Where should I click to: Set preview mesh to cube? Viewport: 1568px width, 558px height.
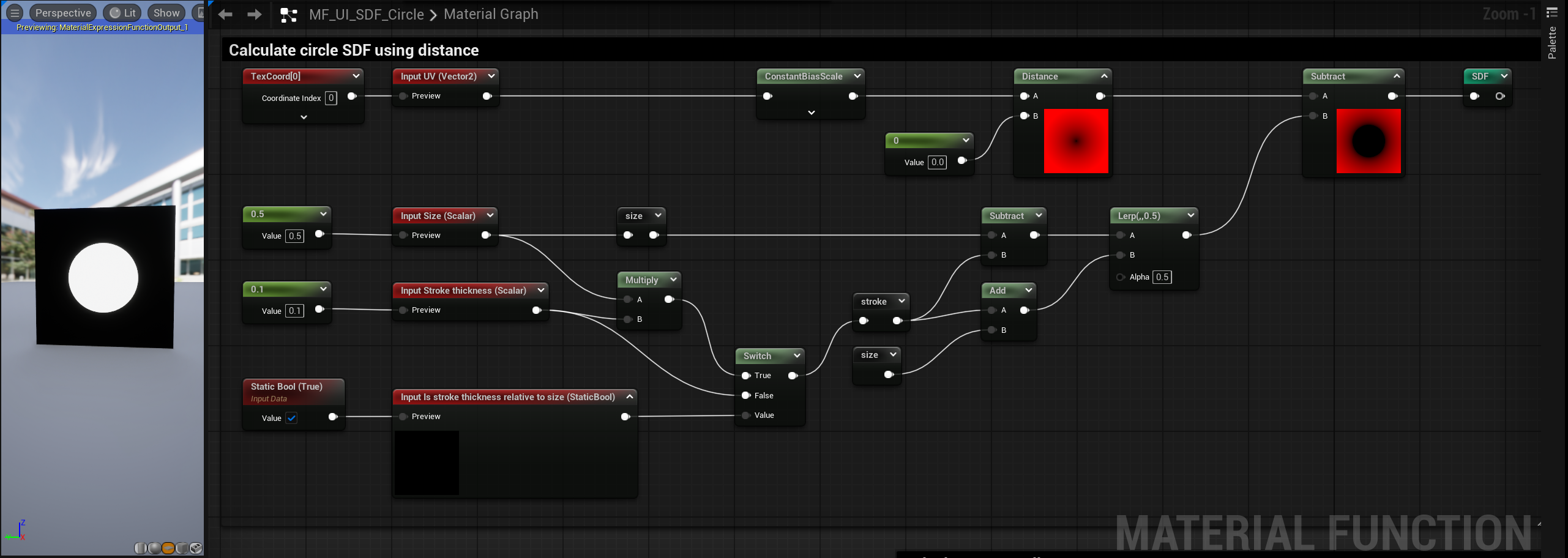182,548
